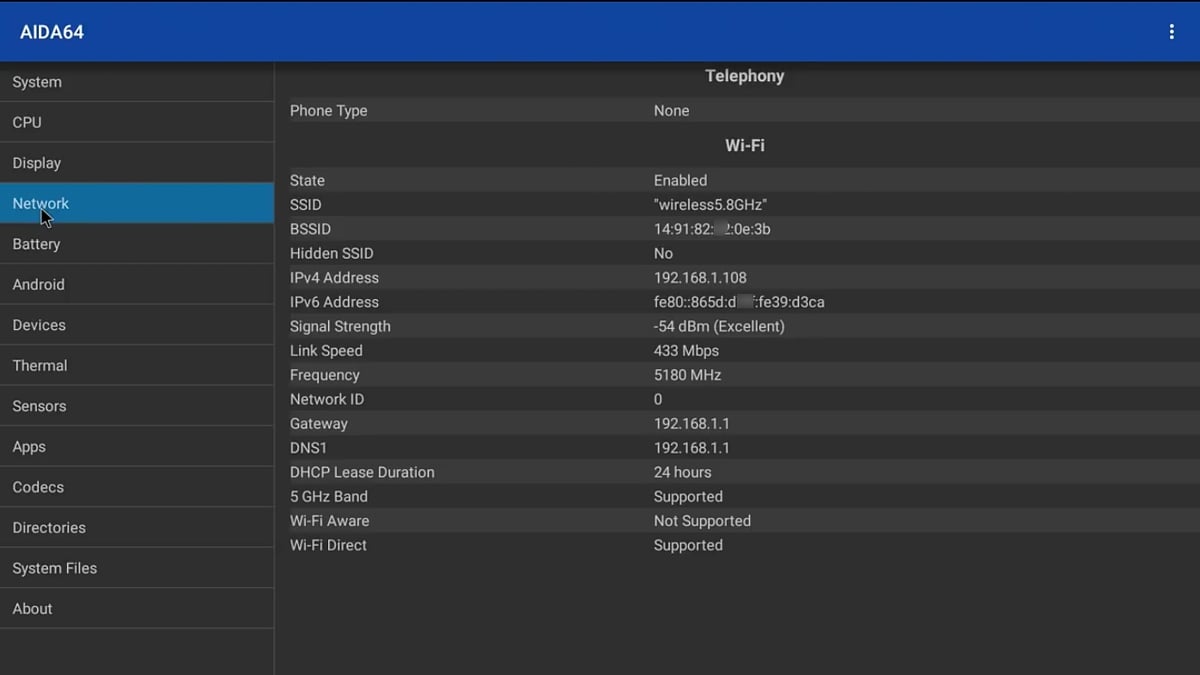1200x675 pixels.
Task: View the Thermal section
Action: point(137,365)
